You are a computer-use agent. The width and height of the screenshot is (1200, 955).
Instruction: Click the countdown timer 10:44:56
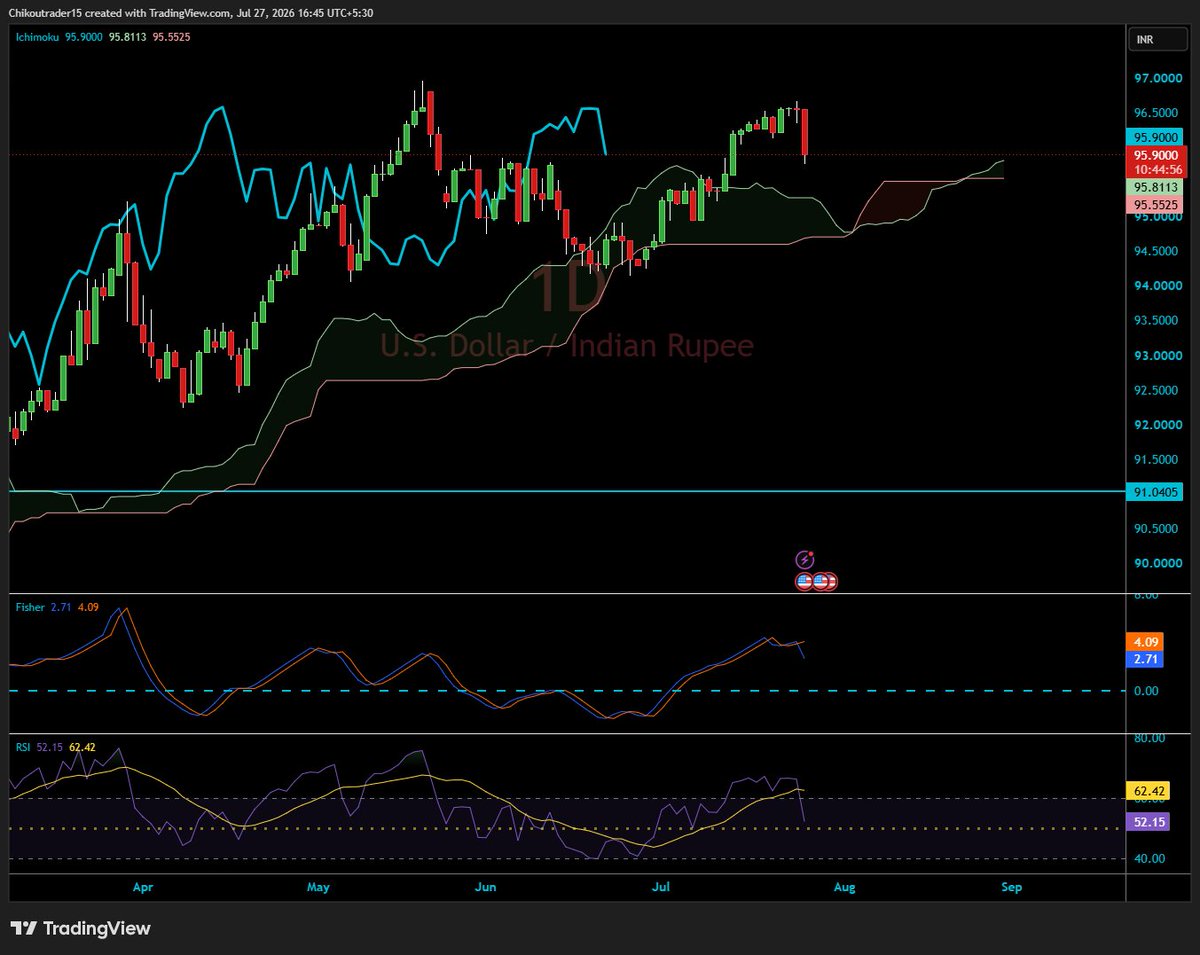[x=1156, y=170]
